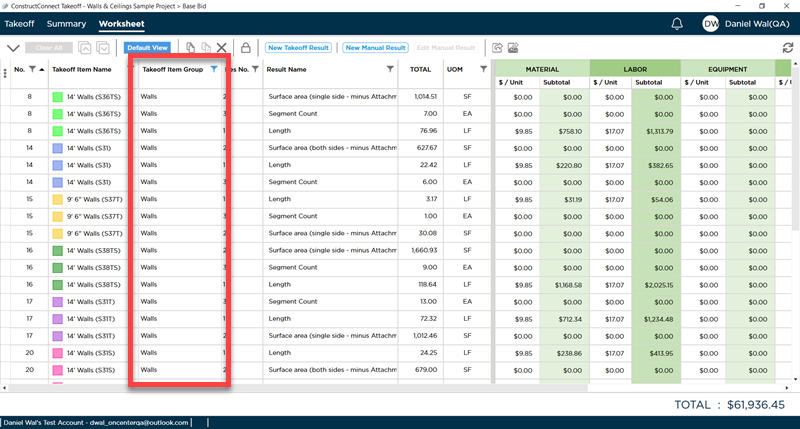Click labor subtotal $413.95

coord(661,353)
